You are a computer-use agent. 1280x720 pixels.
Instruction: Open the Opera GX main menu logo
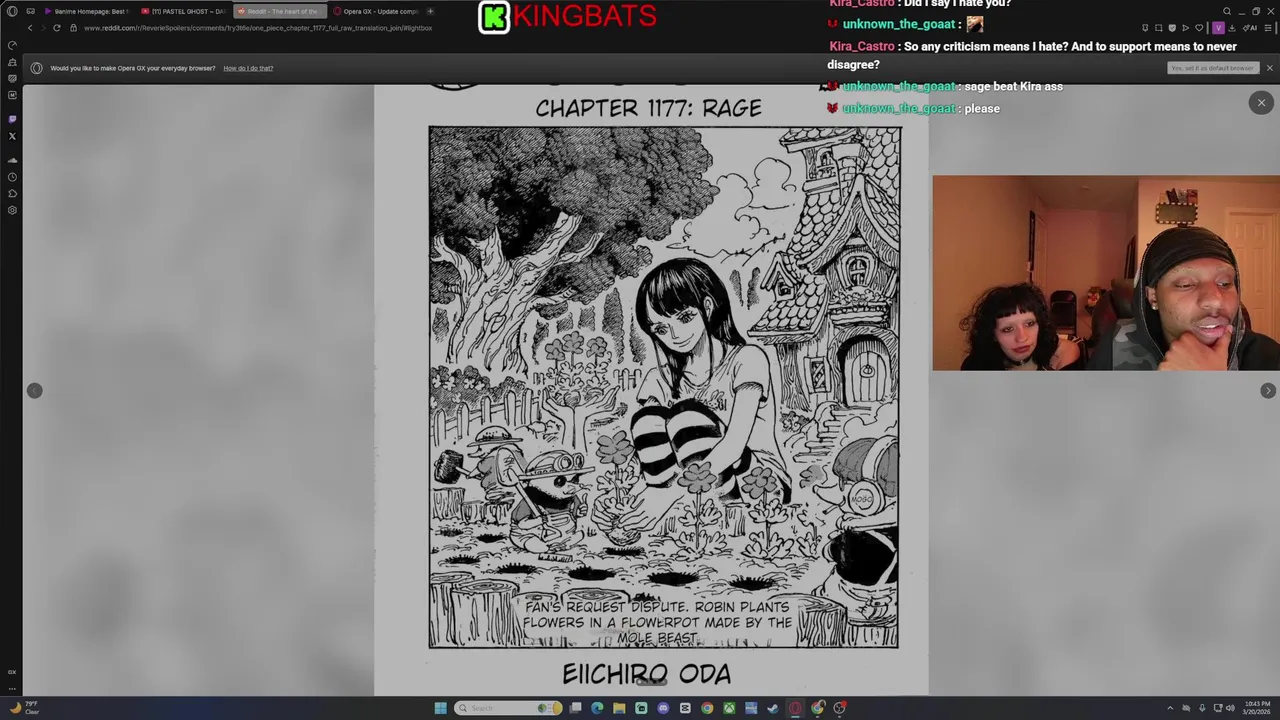point(12,11)
